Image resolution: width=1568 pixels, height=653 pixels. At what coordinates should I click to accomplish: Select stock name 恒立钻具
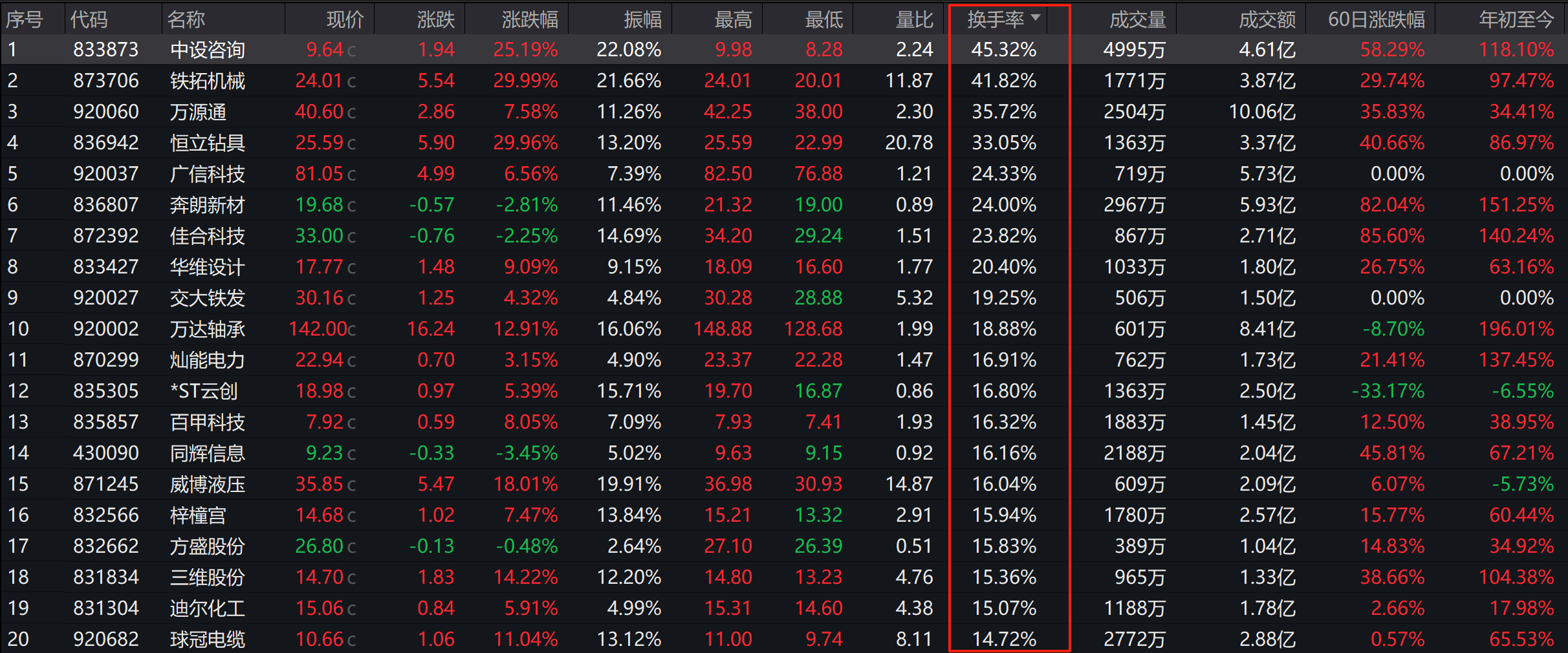pyautogui.click(x=208, y=143)
